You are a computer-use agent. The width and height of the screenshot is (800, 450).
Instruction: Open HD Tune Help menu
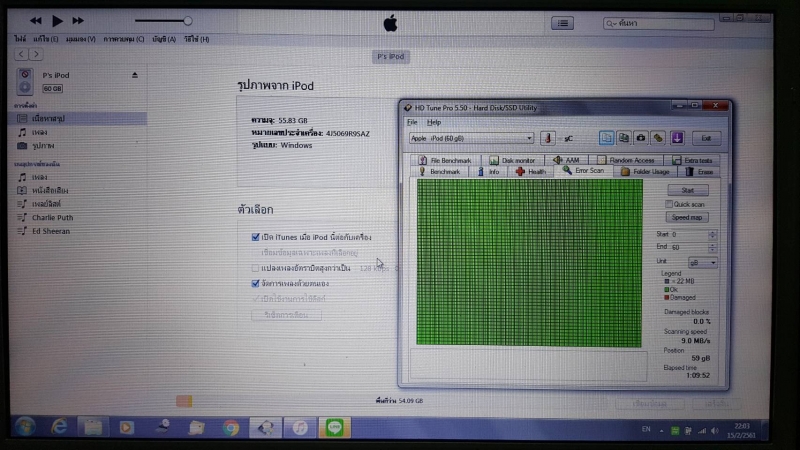(434, 122)
